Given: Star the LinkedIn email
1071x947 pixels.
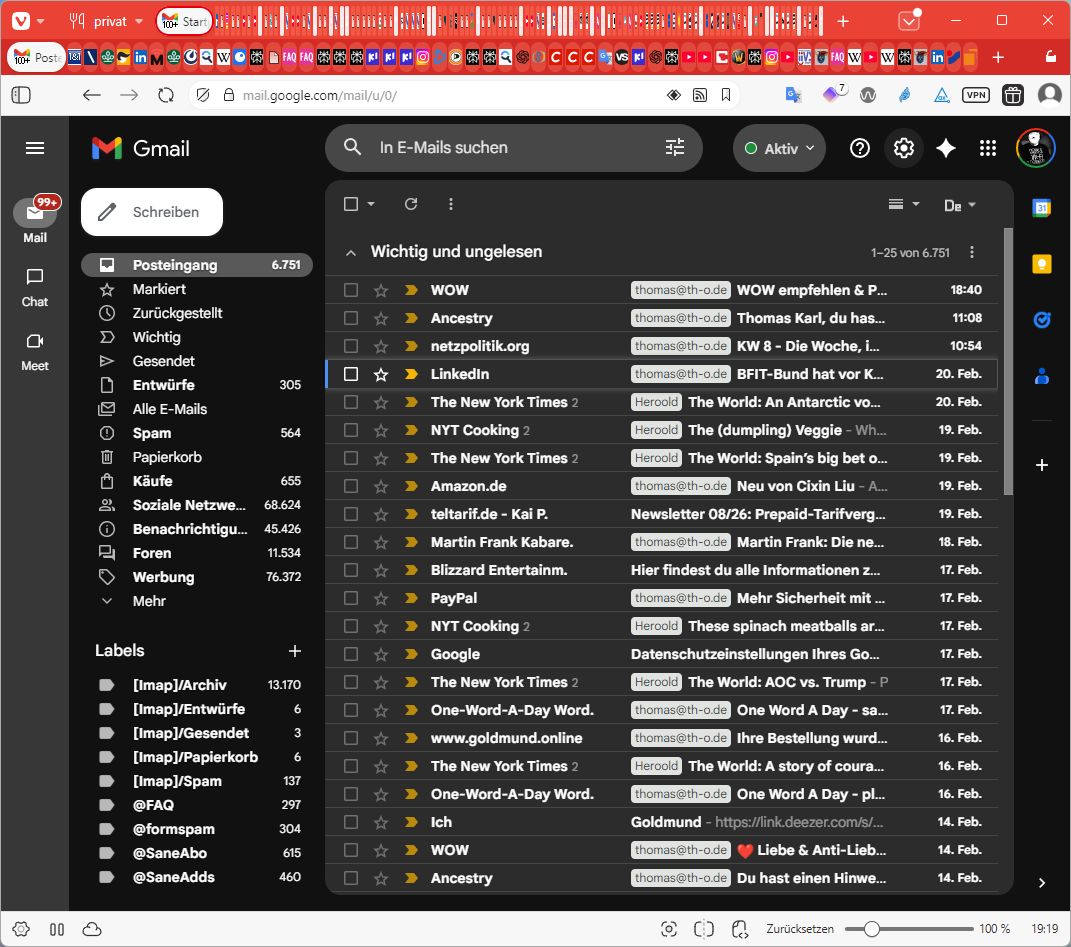Looking at the screenshot, I should coord(380,374).
